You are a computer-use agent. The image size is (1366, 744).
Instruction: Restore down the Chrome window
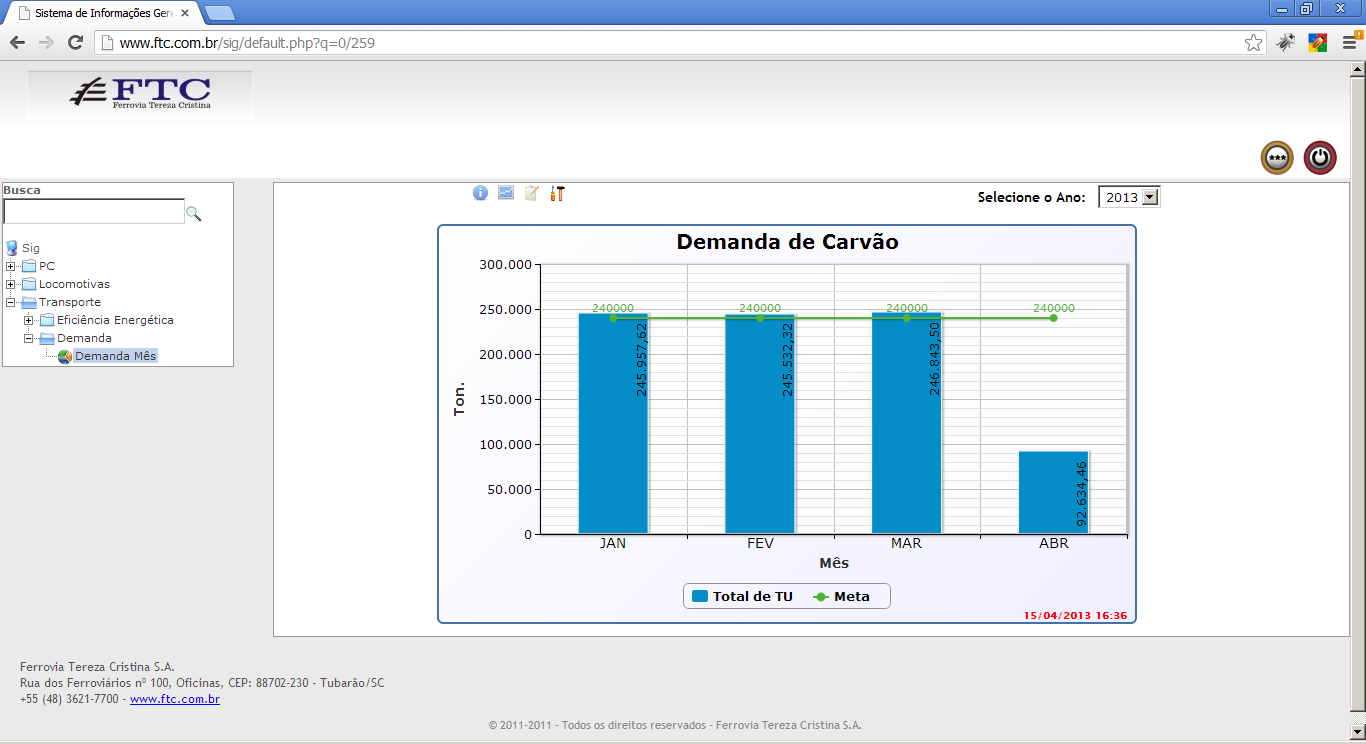coord(1307,9)
